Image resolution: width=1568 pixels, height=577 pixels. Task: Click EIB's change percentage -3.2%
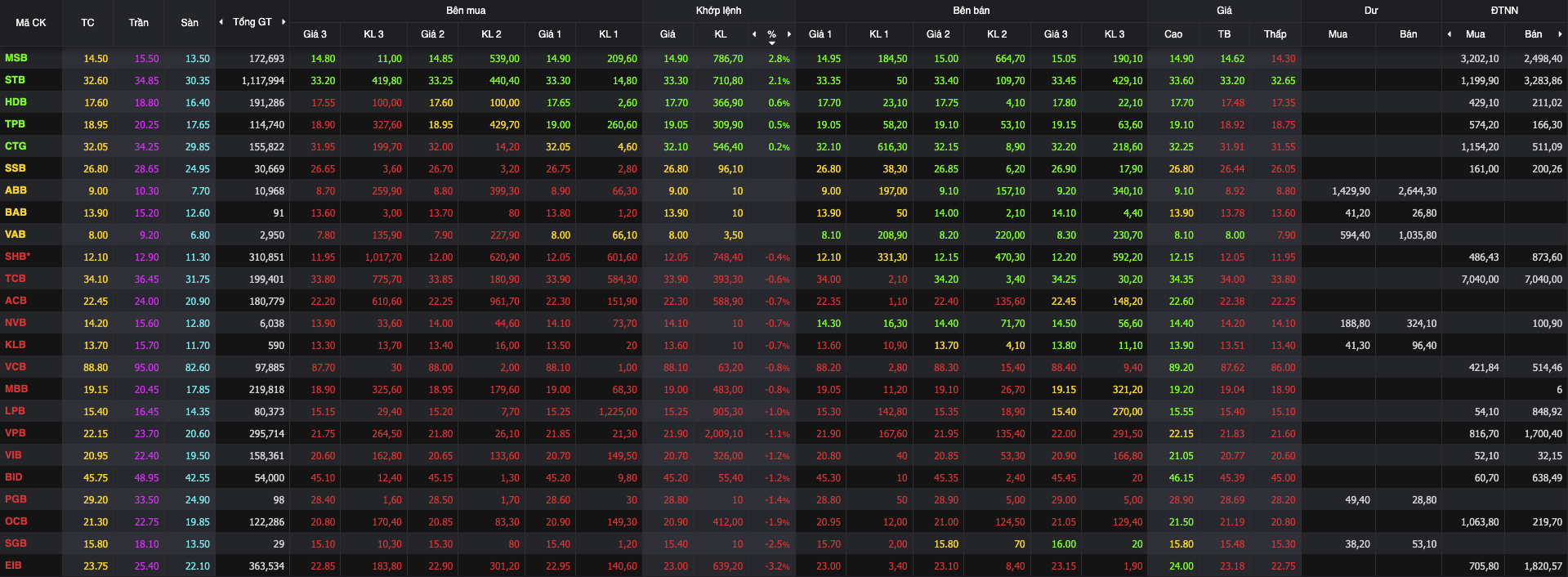coord(777,566)
